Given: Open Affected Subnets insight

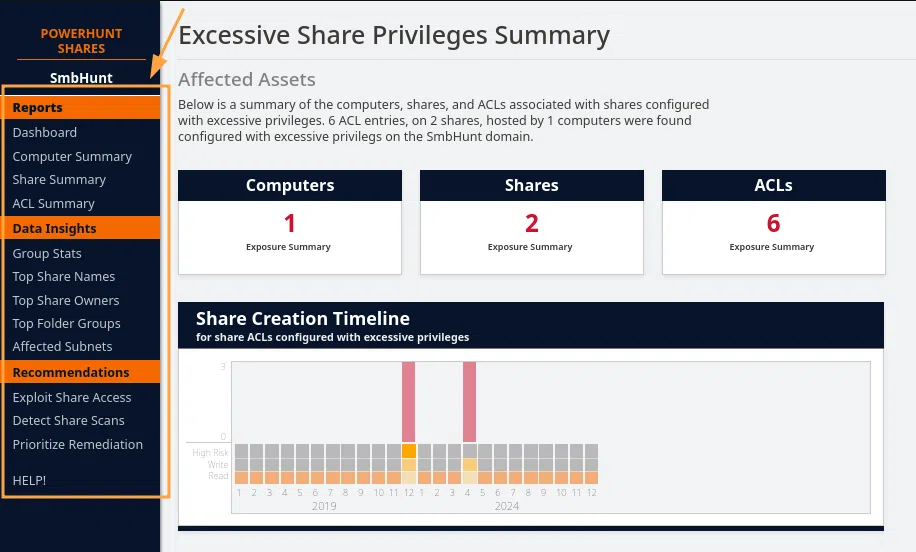Looking at the screenshot, I should [62, 346].
